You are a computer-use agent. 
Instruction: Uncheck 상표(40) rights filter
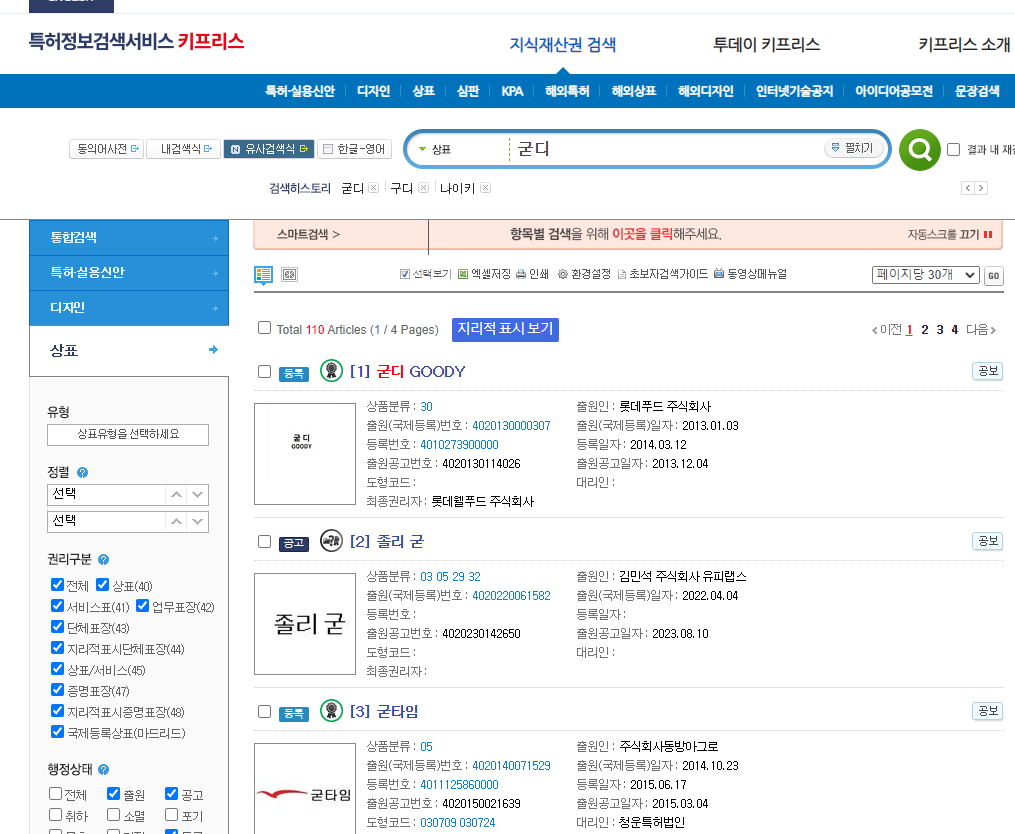click(x=102, y=585)
